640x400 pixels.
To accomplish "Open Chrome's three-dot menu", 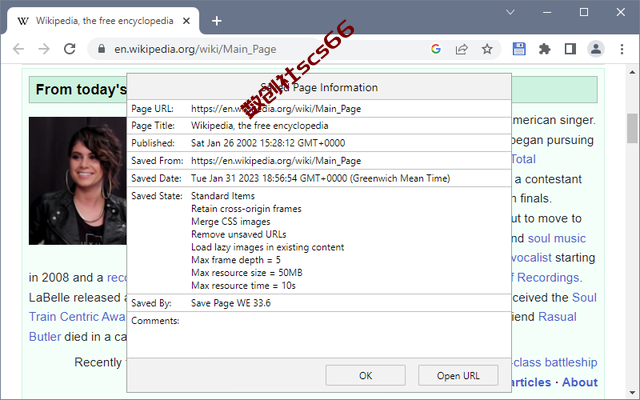I will pyautogui.click(x=622, y=49).
